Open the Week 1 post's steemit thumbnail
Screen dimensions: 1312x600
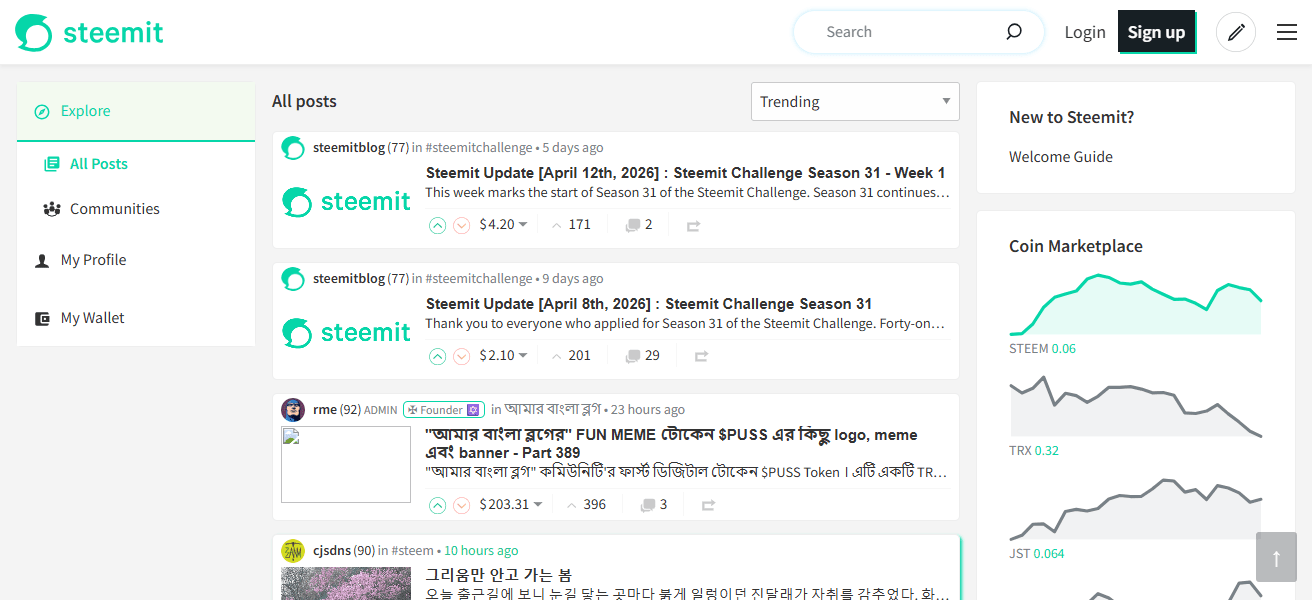point(346,202)
